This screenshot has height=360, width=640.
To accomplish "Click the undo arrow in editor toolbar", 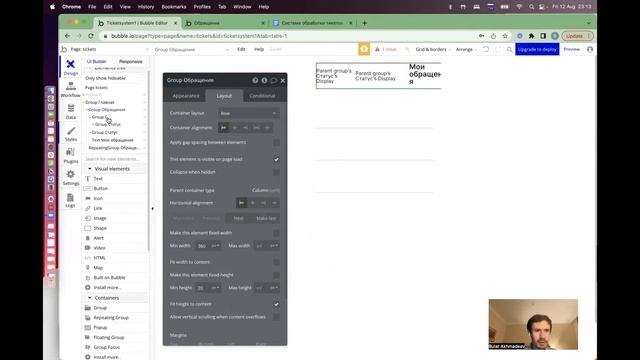I will [x=486, y=49].
